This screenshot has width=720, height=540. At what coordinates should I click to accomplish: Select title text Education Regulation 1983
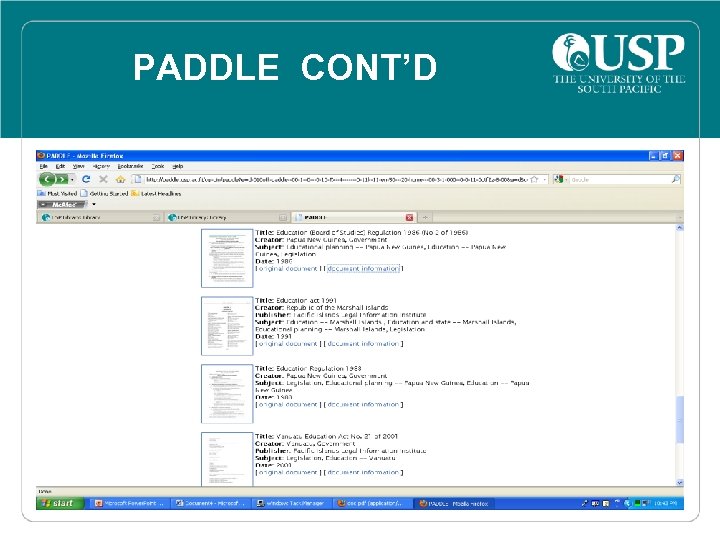(x=319, y=368)
